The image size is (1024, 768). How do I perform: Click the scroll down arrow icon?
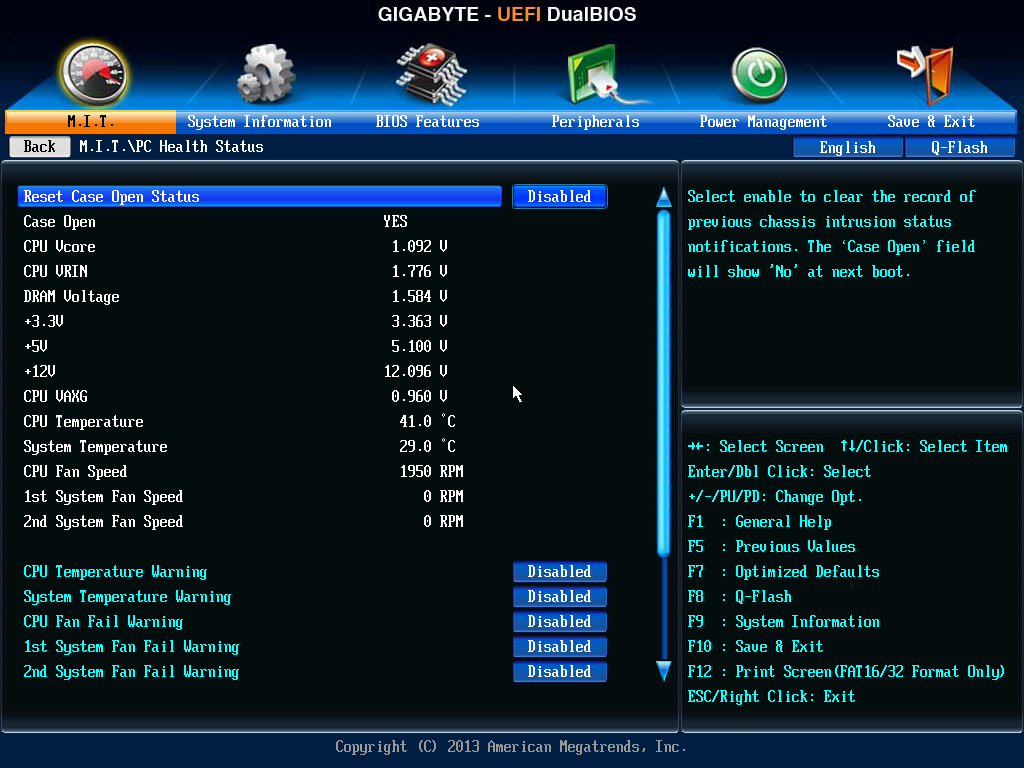click(664, 671)
